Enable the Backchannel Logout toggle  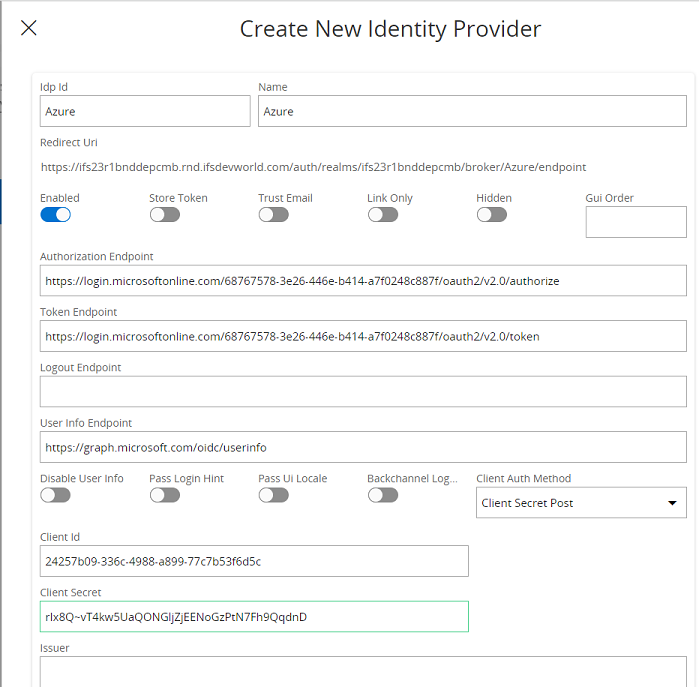pos(383,495)
